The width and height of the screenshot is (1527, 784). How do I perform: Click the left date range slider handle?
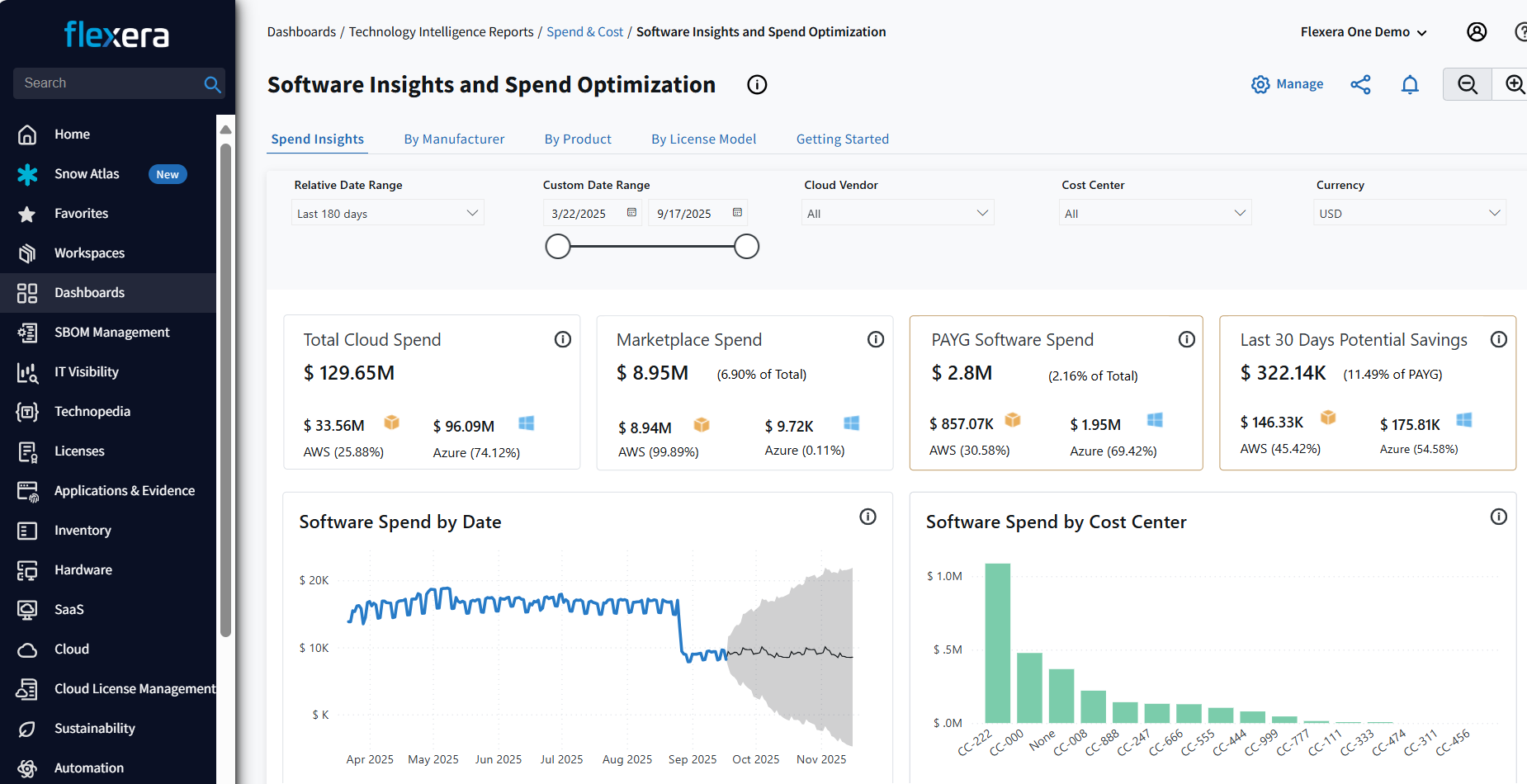(x=558, y=246)
